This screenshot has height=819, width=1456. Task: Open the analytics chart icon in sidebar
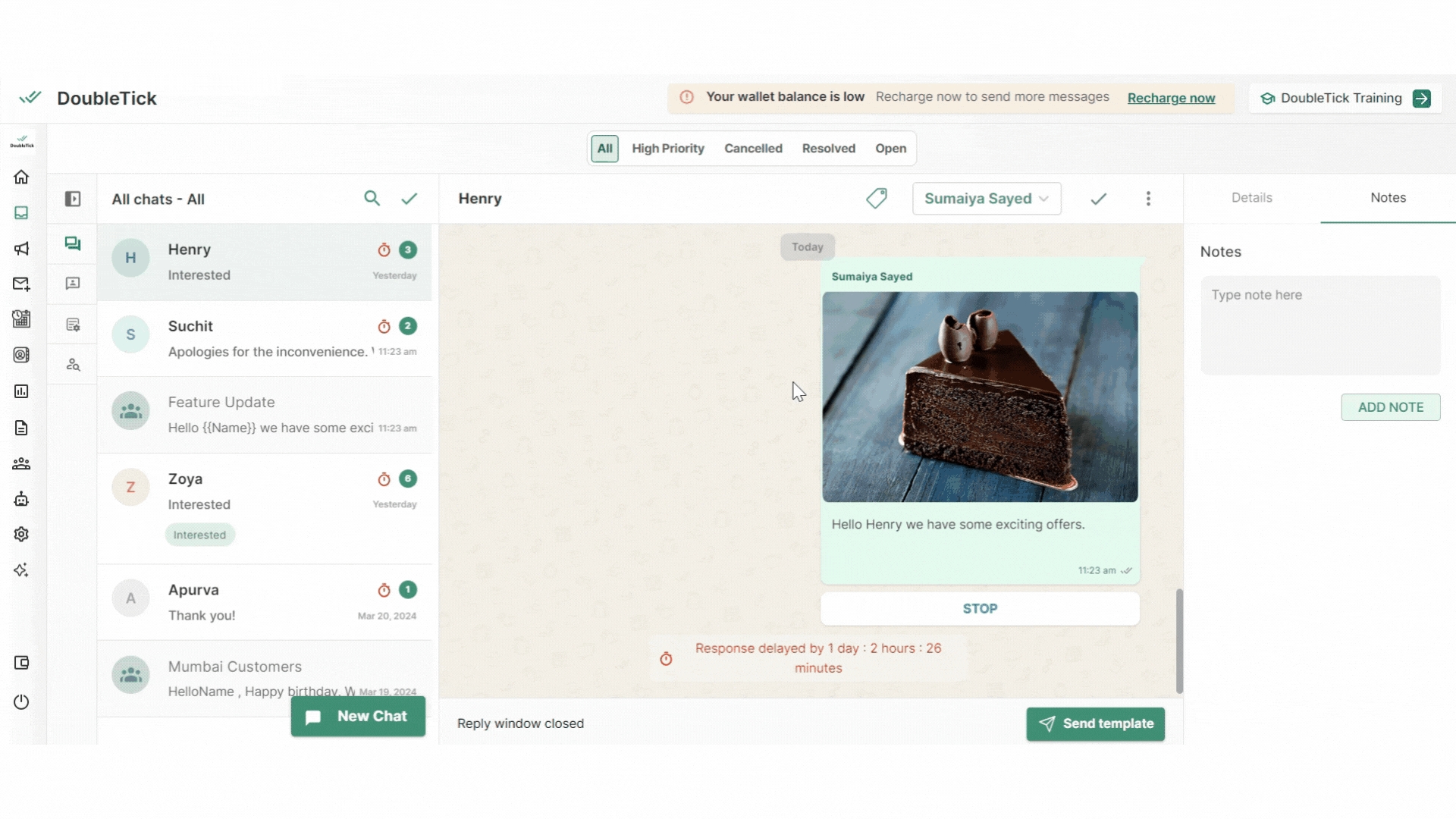[21, 391]
